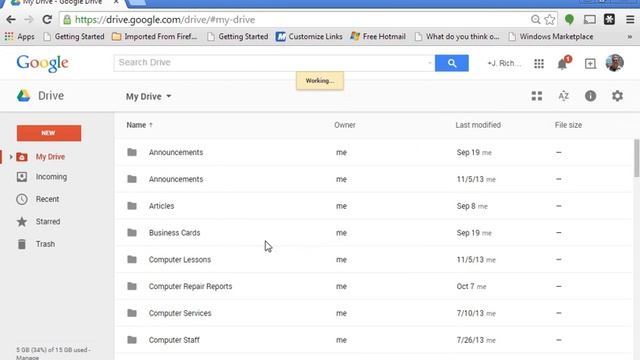Reload the Google Drive page
This screenshot has height=360, width=640.
point(47,20)
